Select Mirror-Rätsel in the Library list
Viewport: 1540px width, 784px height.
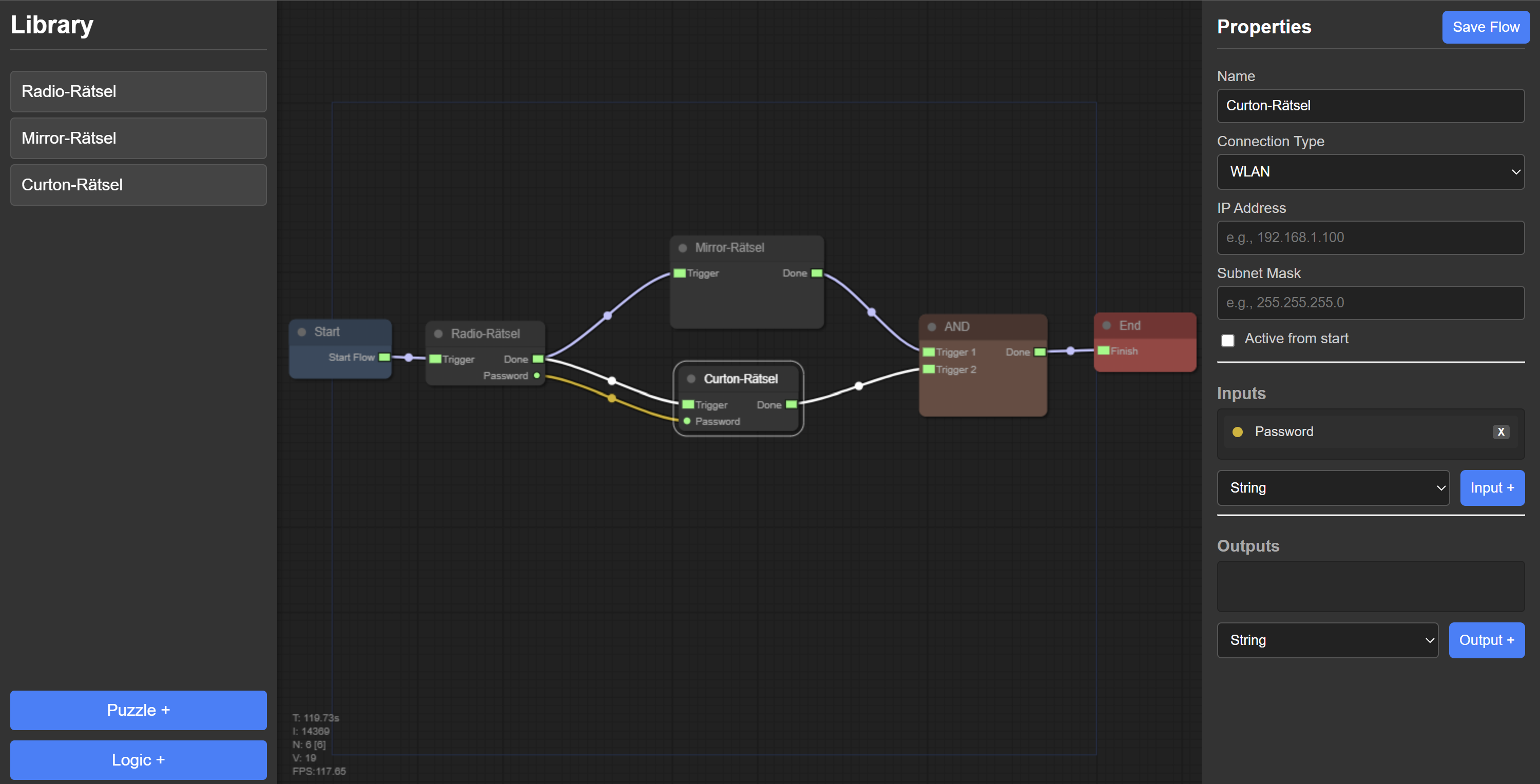click(x=138, y=138)
